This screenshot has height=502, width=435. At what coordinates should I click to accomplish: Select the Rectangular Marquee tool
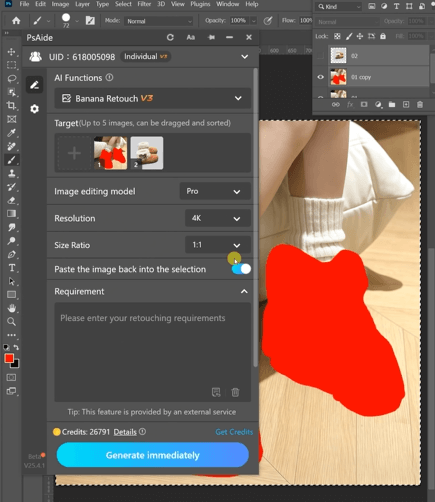coord(11,65)
